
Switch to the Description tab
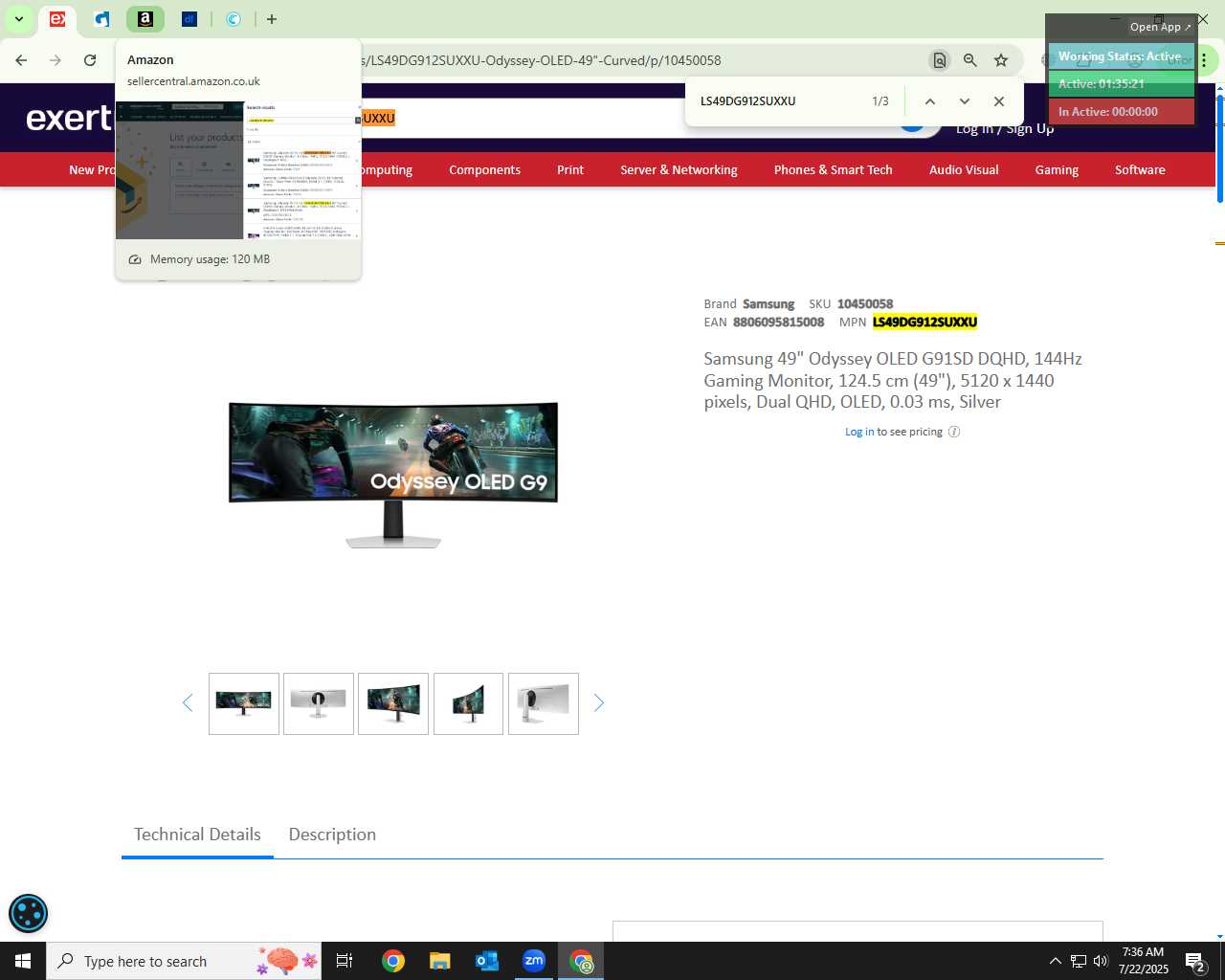(x=332, y=835)
